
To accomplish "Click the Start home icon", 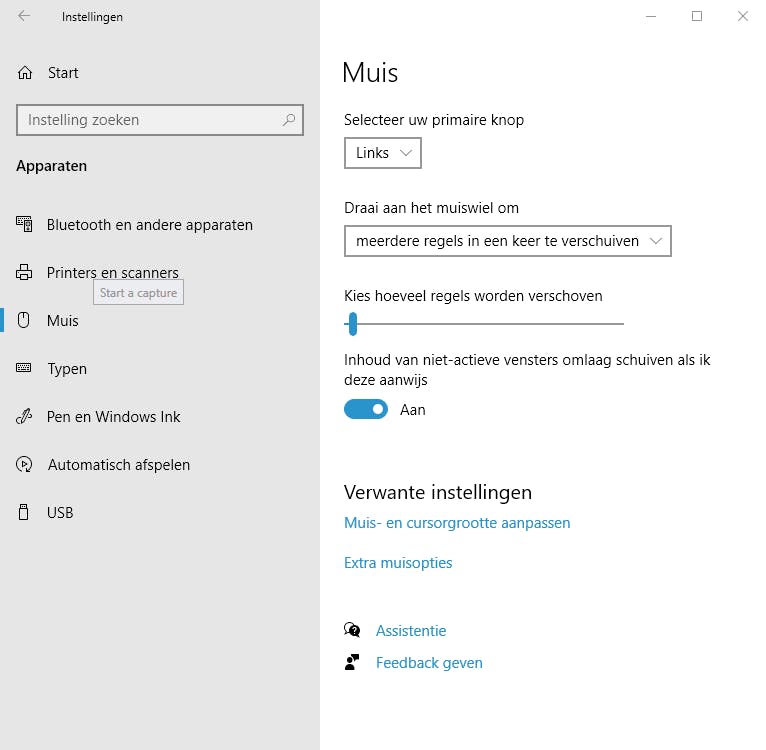I will pos(26,73).
